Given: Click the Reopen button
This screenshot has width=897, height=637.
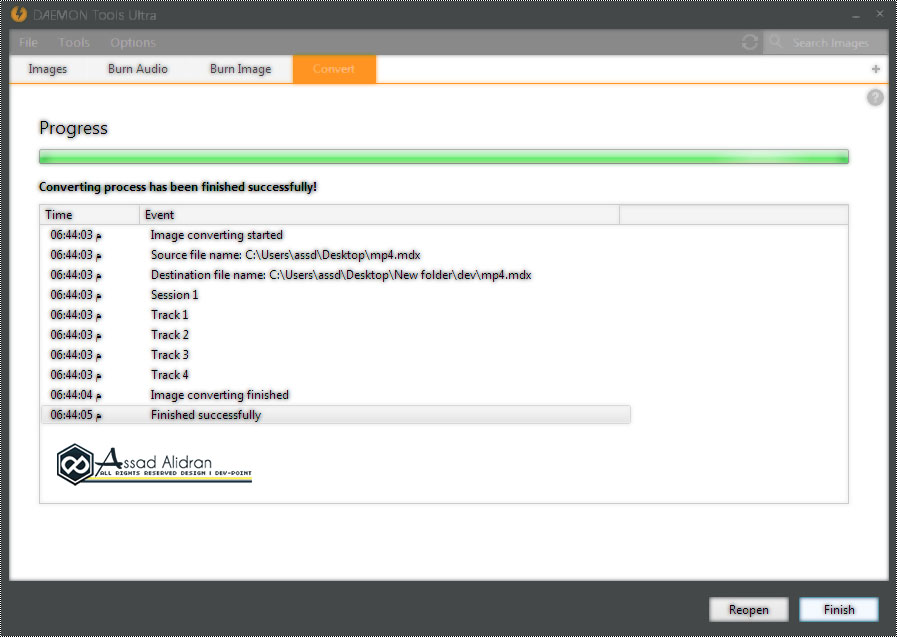Looking at the screenshot, I should [x=748, y=610].
